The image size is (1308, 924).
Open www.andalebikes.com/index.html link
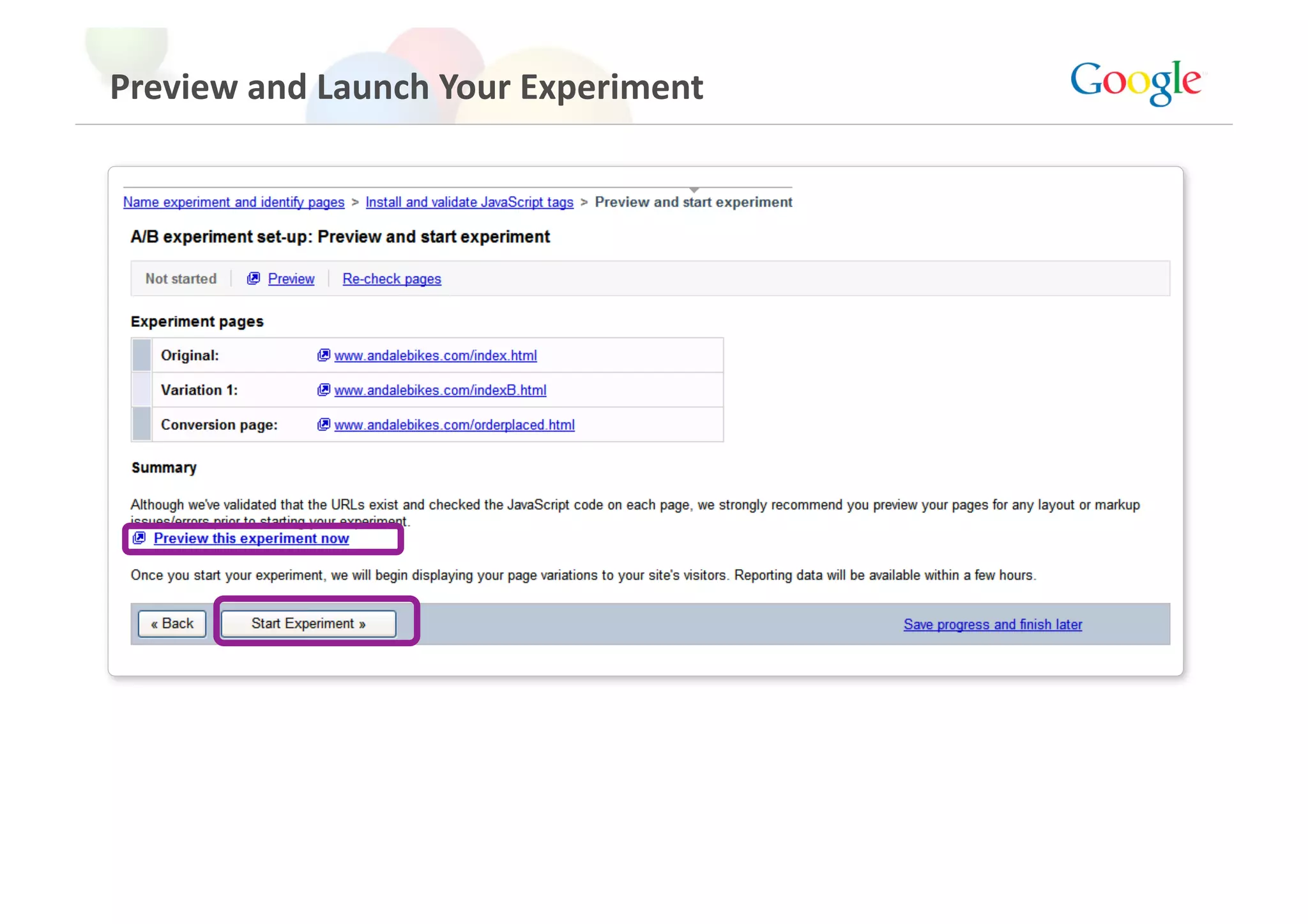[436, 356]
